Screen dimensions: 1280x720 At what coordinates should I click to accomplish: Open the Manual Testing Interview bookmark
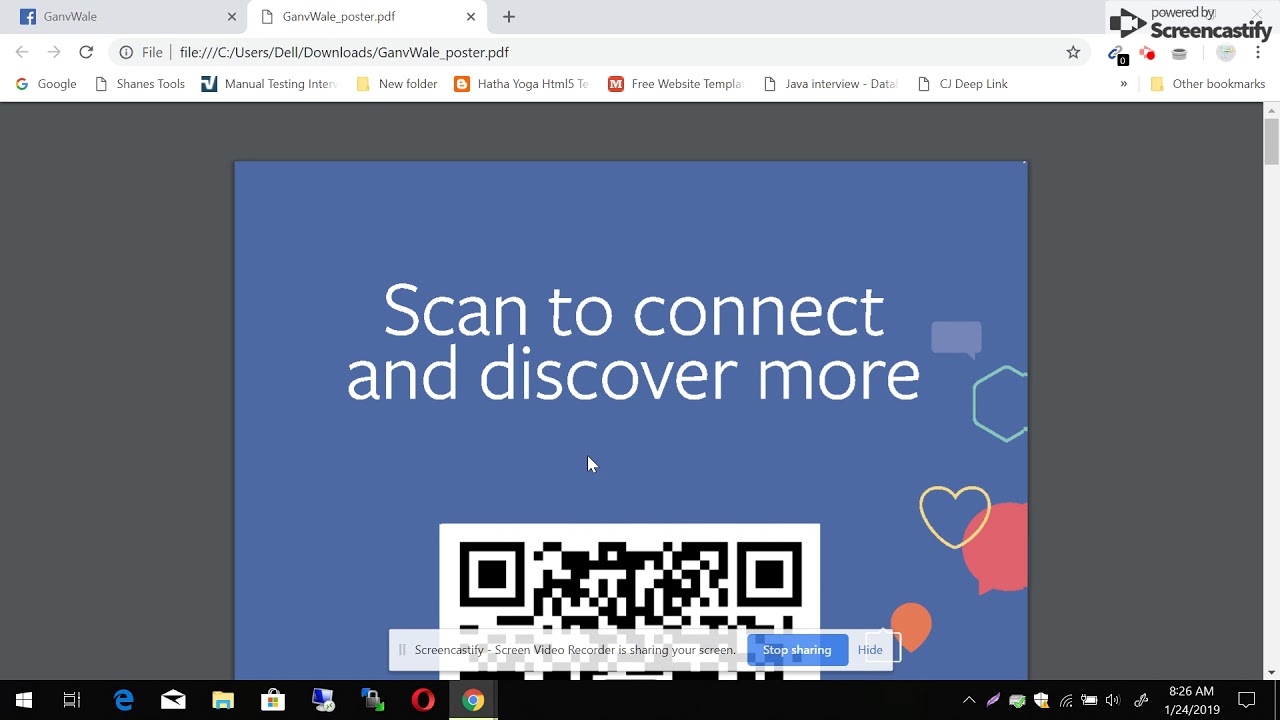tap(270, 84)
